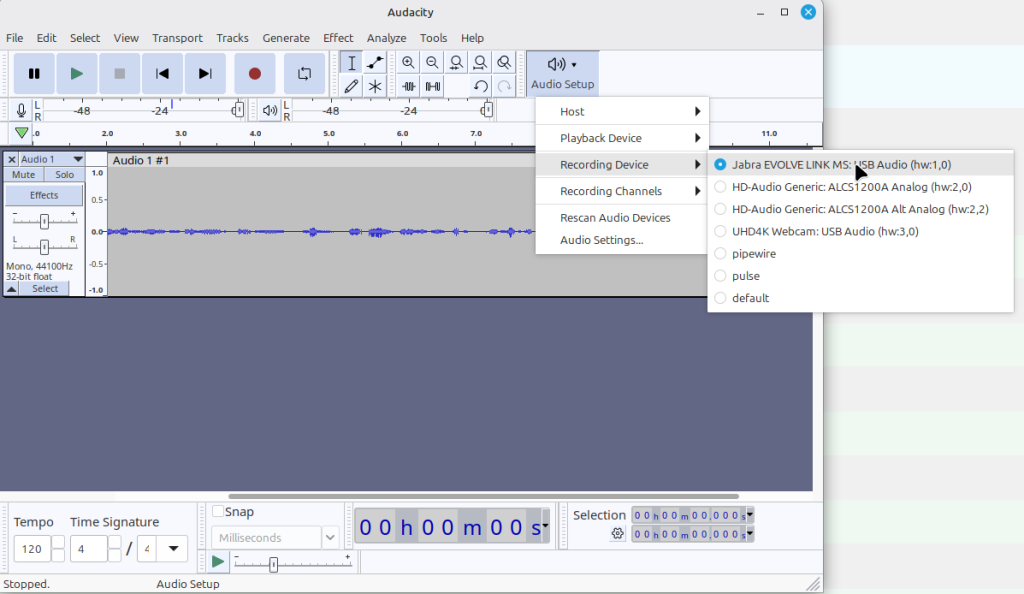Click time signature numerator field 4

point(88,549)
